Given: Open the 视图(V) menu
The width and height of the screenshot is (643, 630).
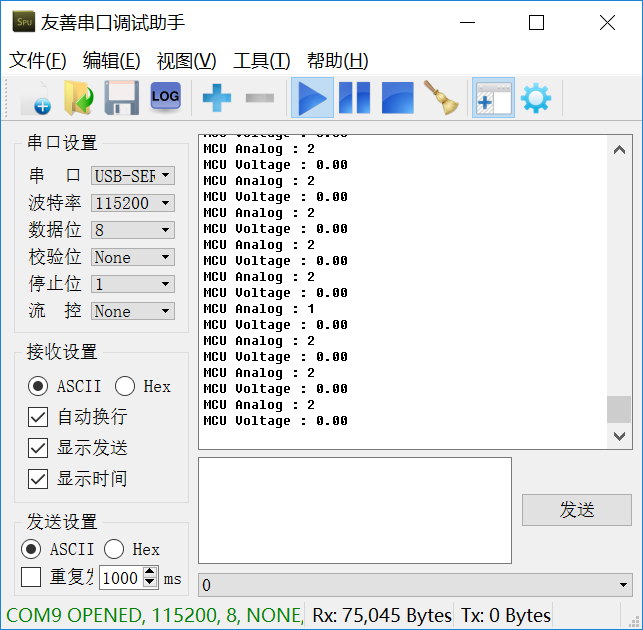Looking at the screenshot, I should pyautogui.click(x=187, y=61).
